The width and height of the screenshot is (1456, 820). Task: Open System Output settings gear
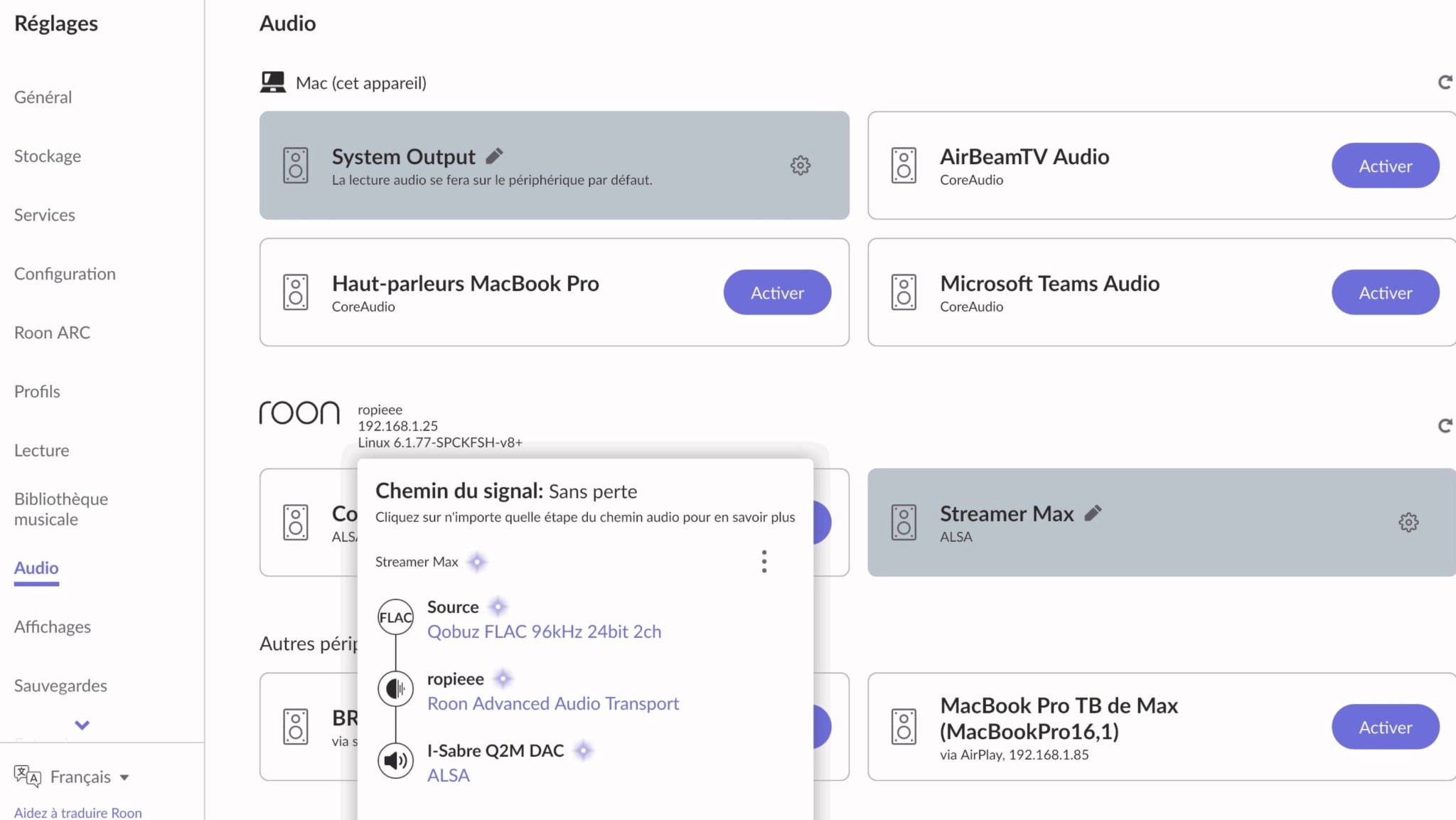pos(801,165)
